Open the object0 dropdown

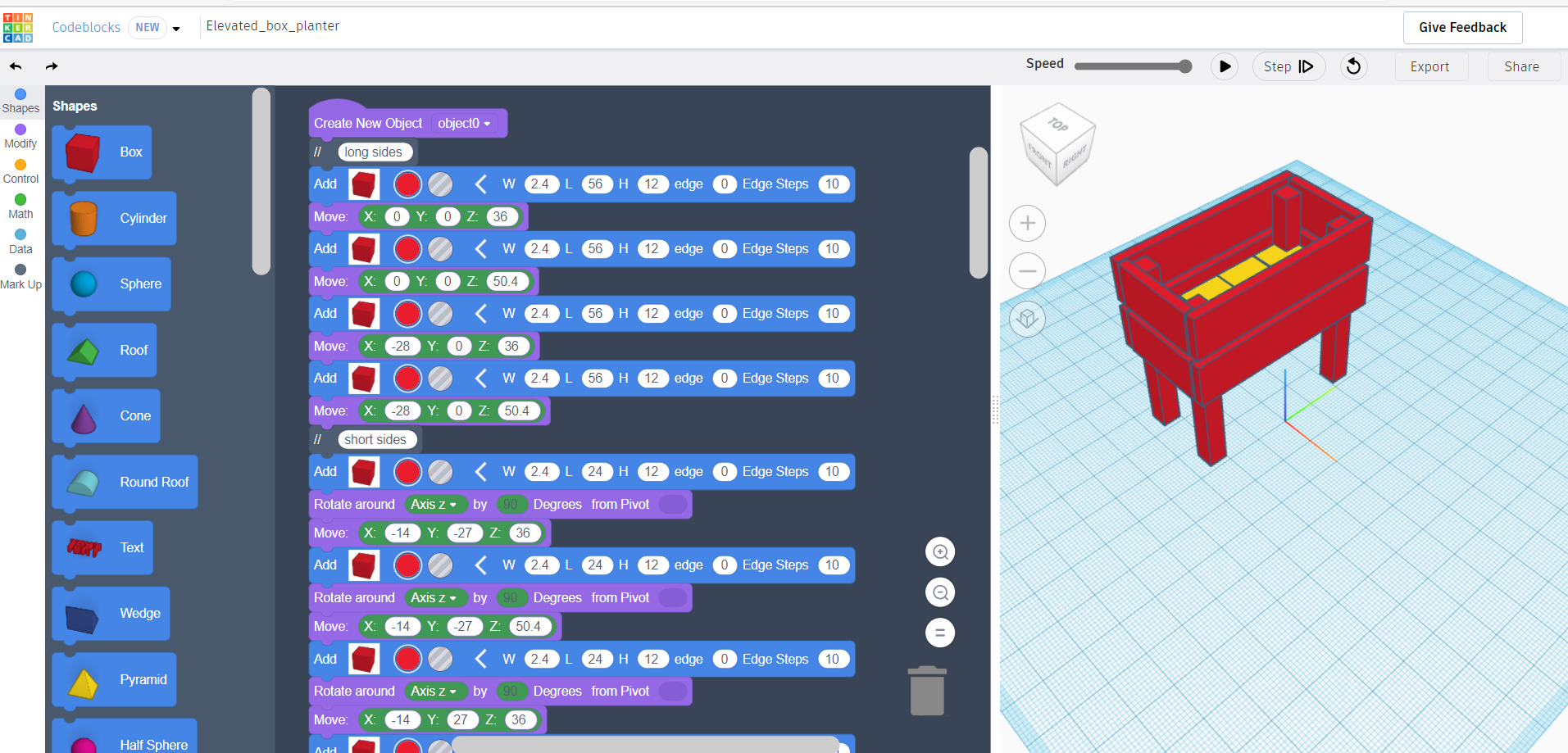pos(463,123)
